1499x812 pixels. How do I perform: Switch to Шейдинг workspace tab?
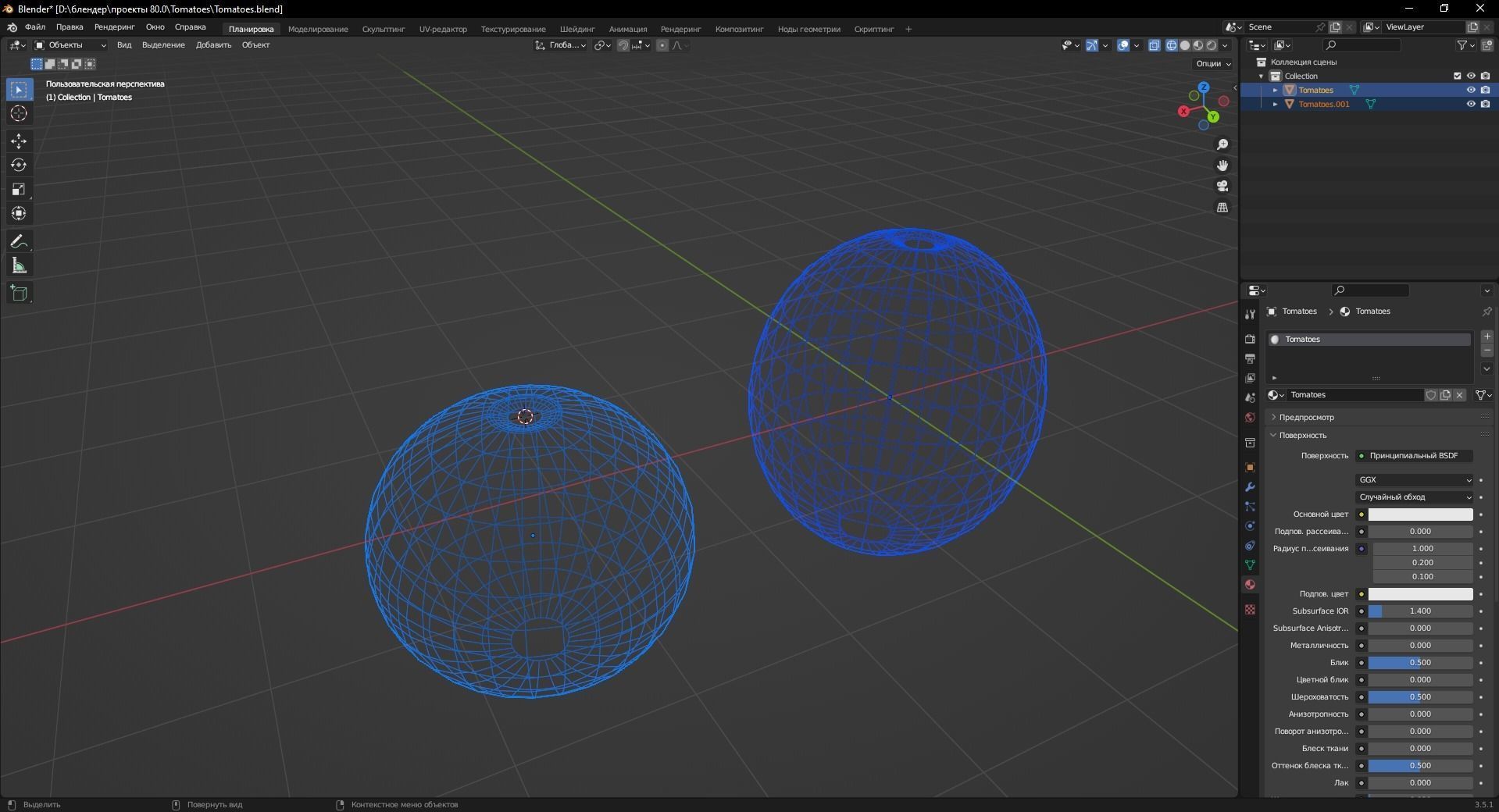(577, 30)
